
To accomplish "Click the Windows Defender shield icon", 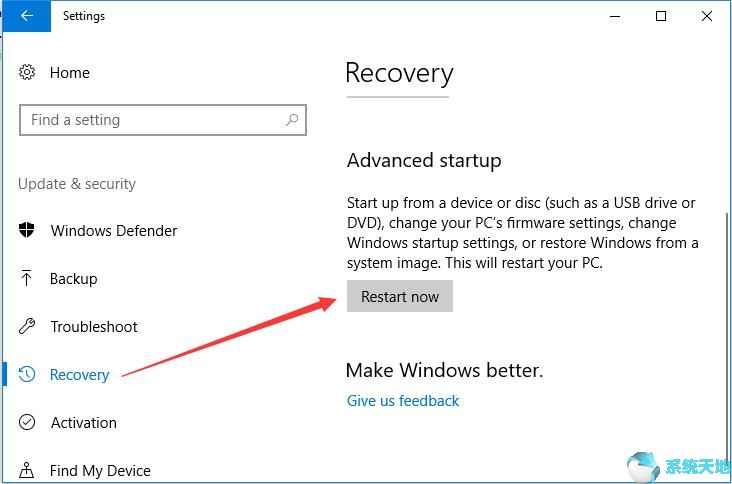I will tap(28, 230).
